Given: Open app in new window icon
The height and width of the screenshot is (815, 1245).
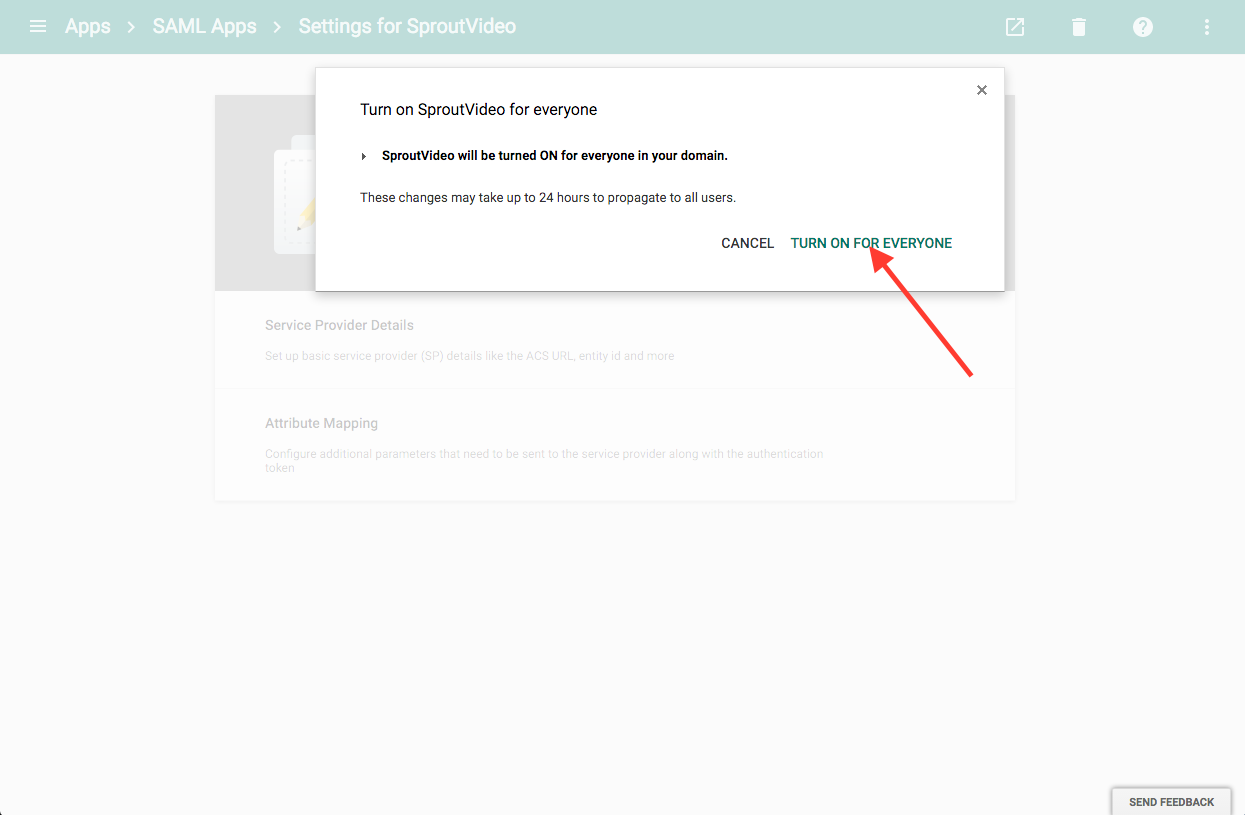Looking at the screenshot, I should [1015, 27].
